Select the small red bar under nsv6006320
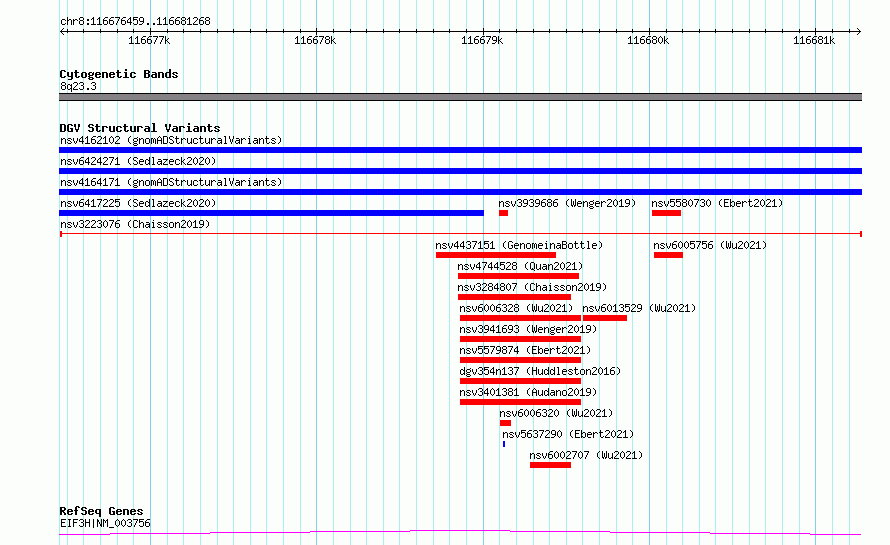Viewport: 890px width, 545px height. coord(505,423)
